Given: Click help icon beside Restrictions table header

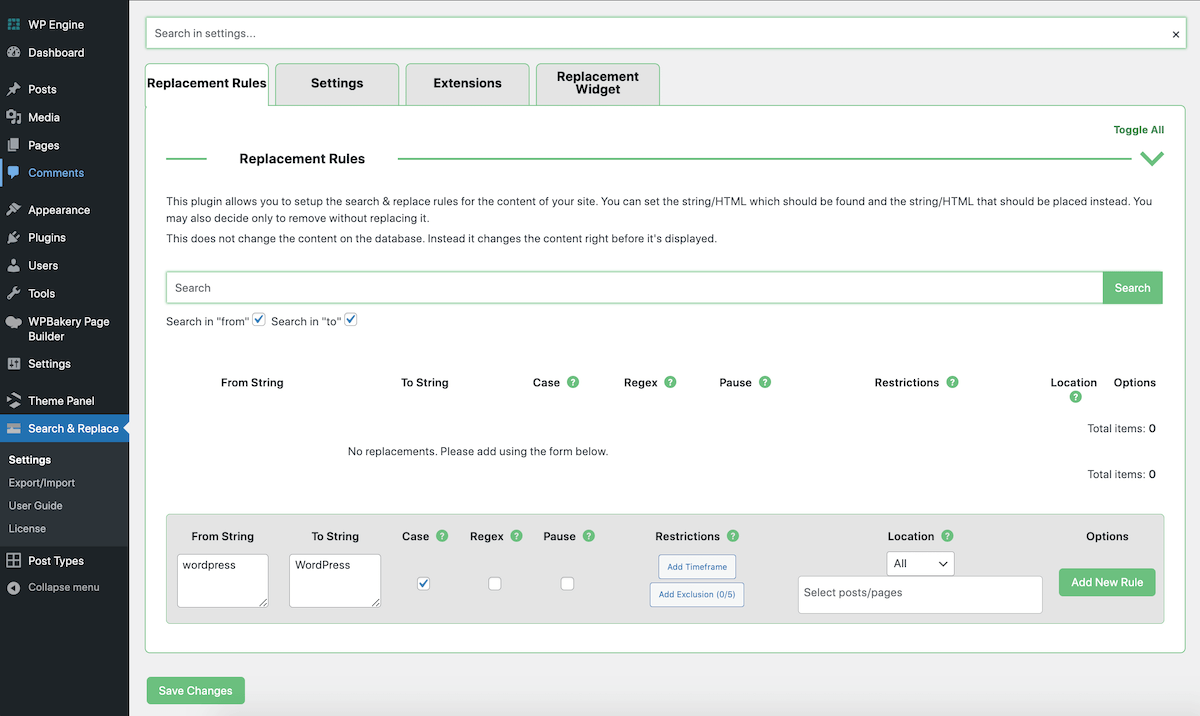Looking at the screenshot, I should [x=953, y=382].
